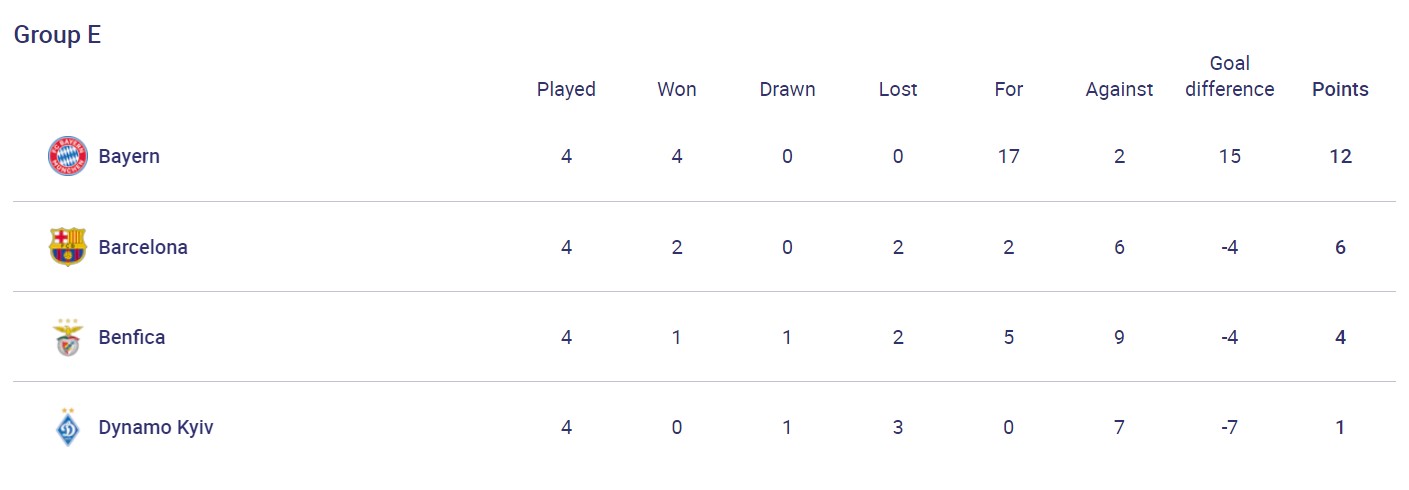Screen dimensions: 1409x490
Task: Open the Barcelona team link
Action: (x=143, y=247)
